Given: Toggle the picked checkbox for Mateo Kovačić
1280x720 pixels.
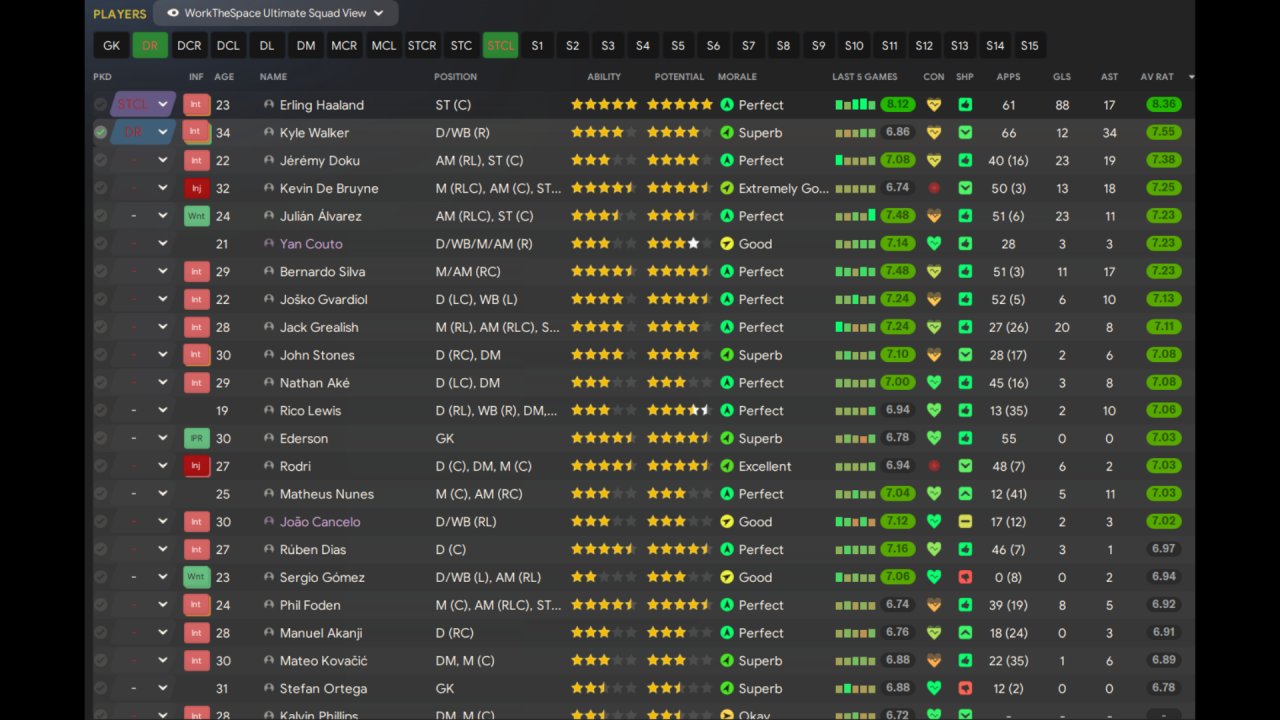Looking at the screenshot, I should point(100,661).
